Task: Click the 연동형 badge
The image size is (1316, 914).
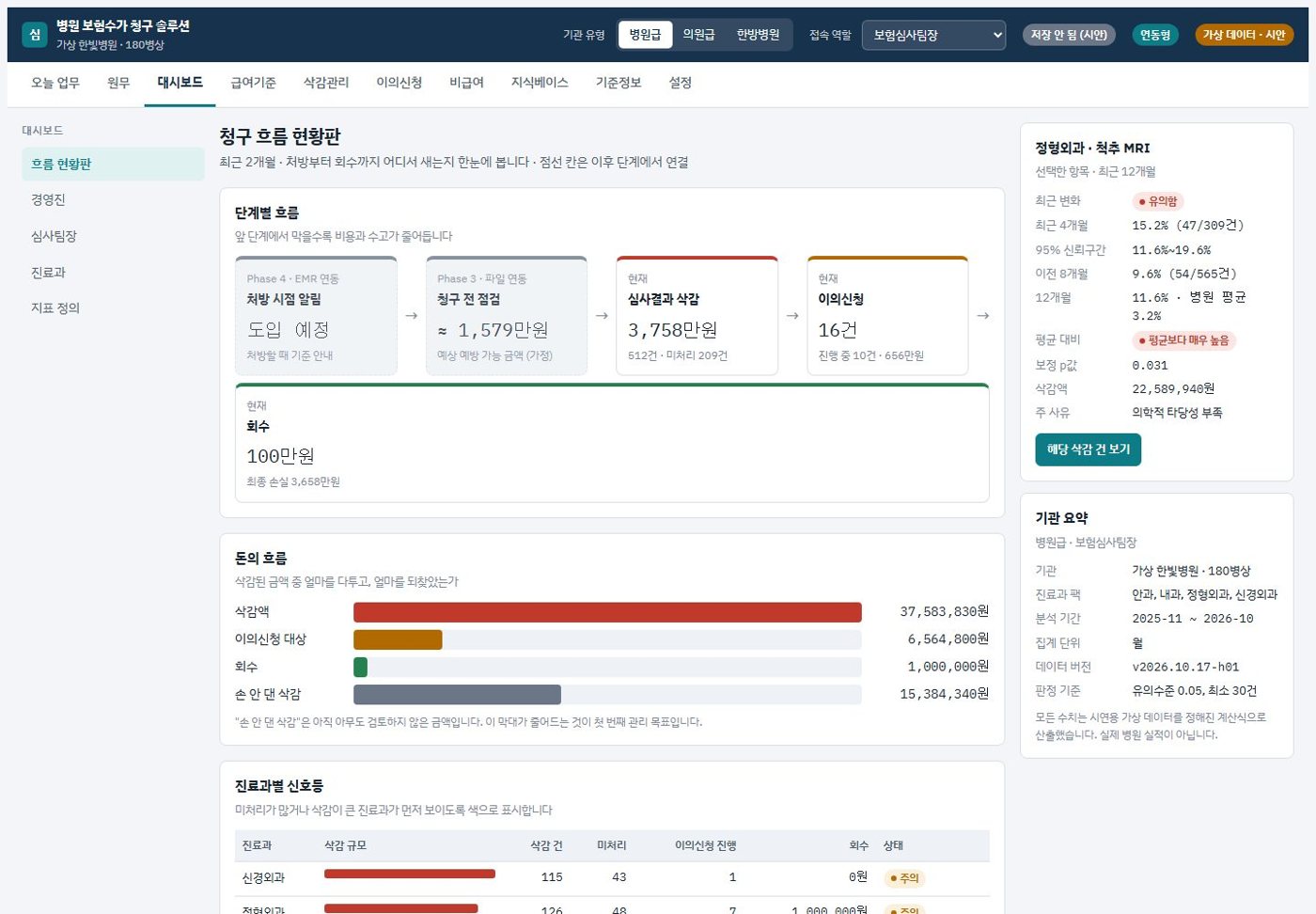Action: click(1155, 35)
